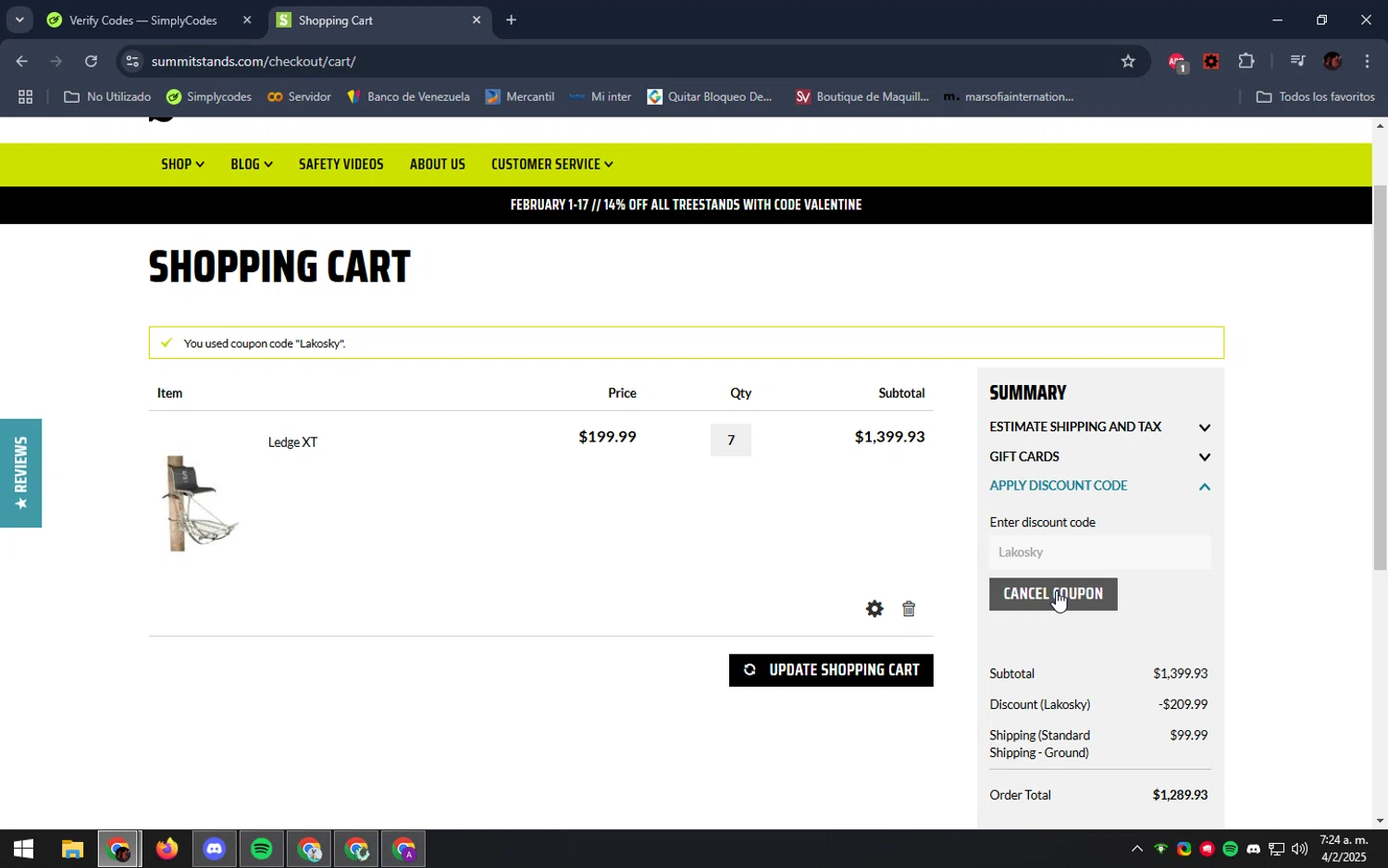Open the Chrome extensions puzzle icon
Screen dimensions: 1388x868
[x=1246, y=61]
